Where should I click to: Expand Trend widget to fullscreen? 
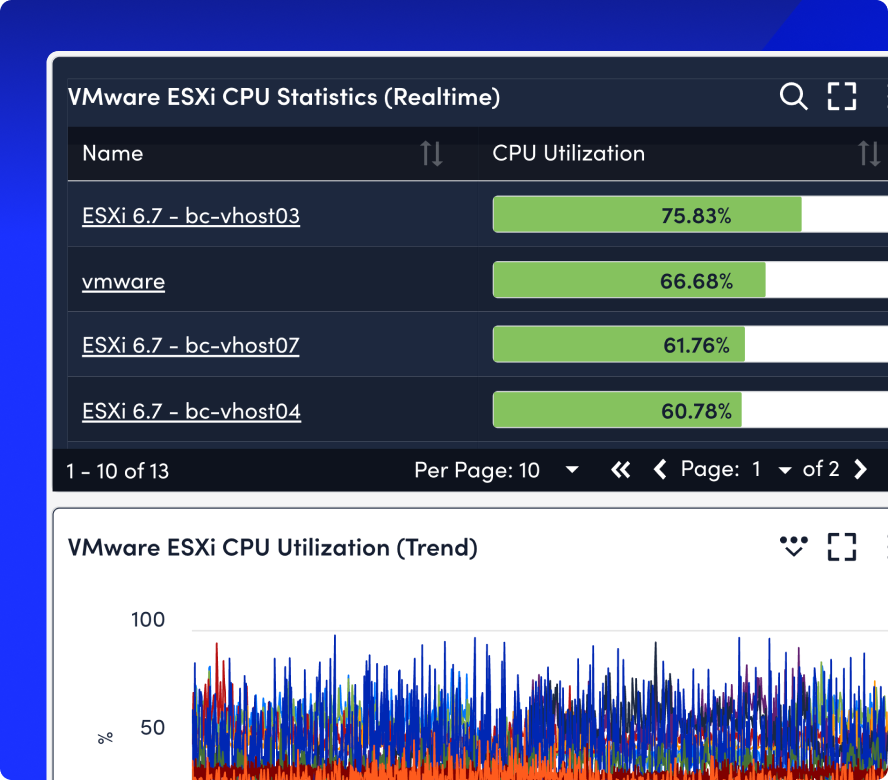pyautogui.click(x=842, y=547)
